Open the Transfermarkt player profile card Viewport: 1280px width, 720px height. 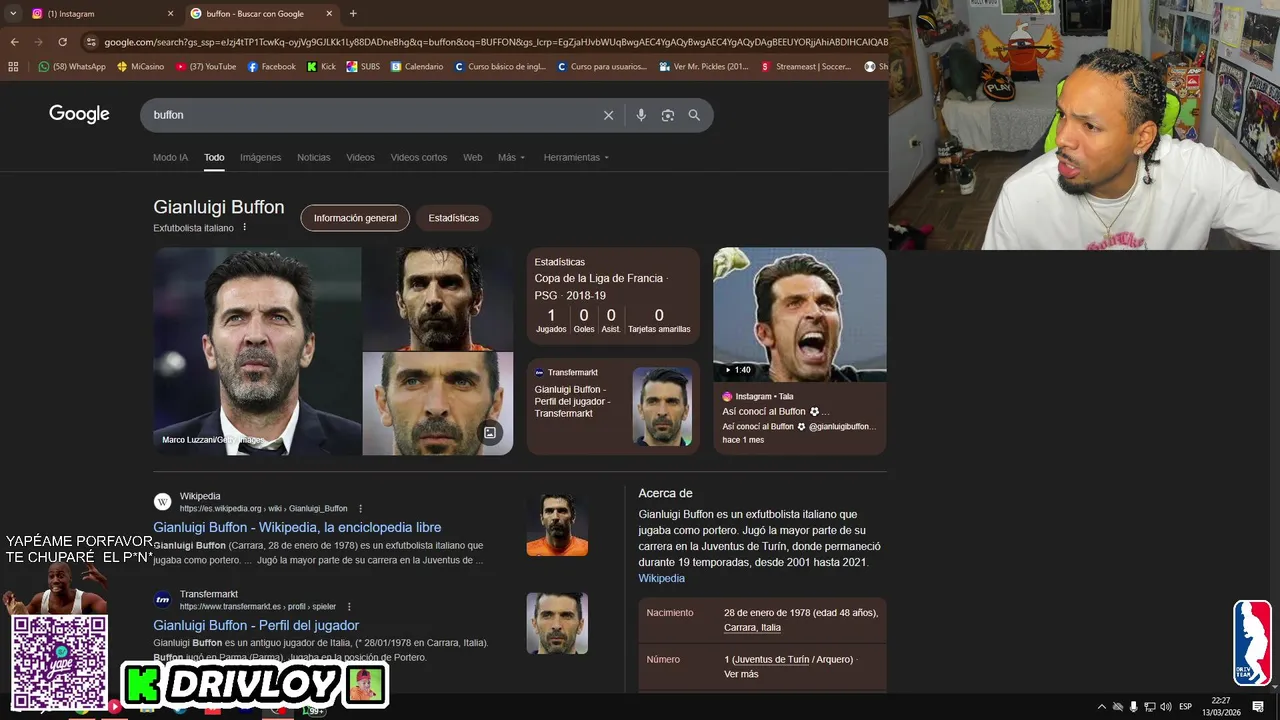[613, 405]
